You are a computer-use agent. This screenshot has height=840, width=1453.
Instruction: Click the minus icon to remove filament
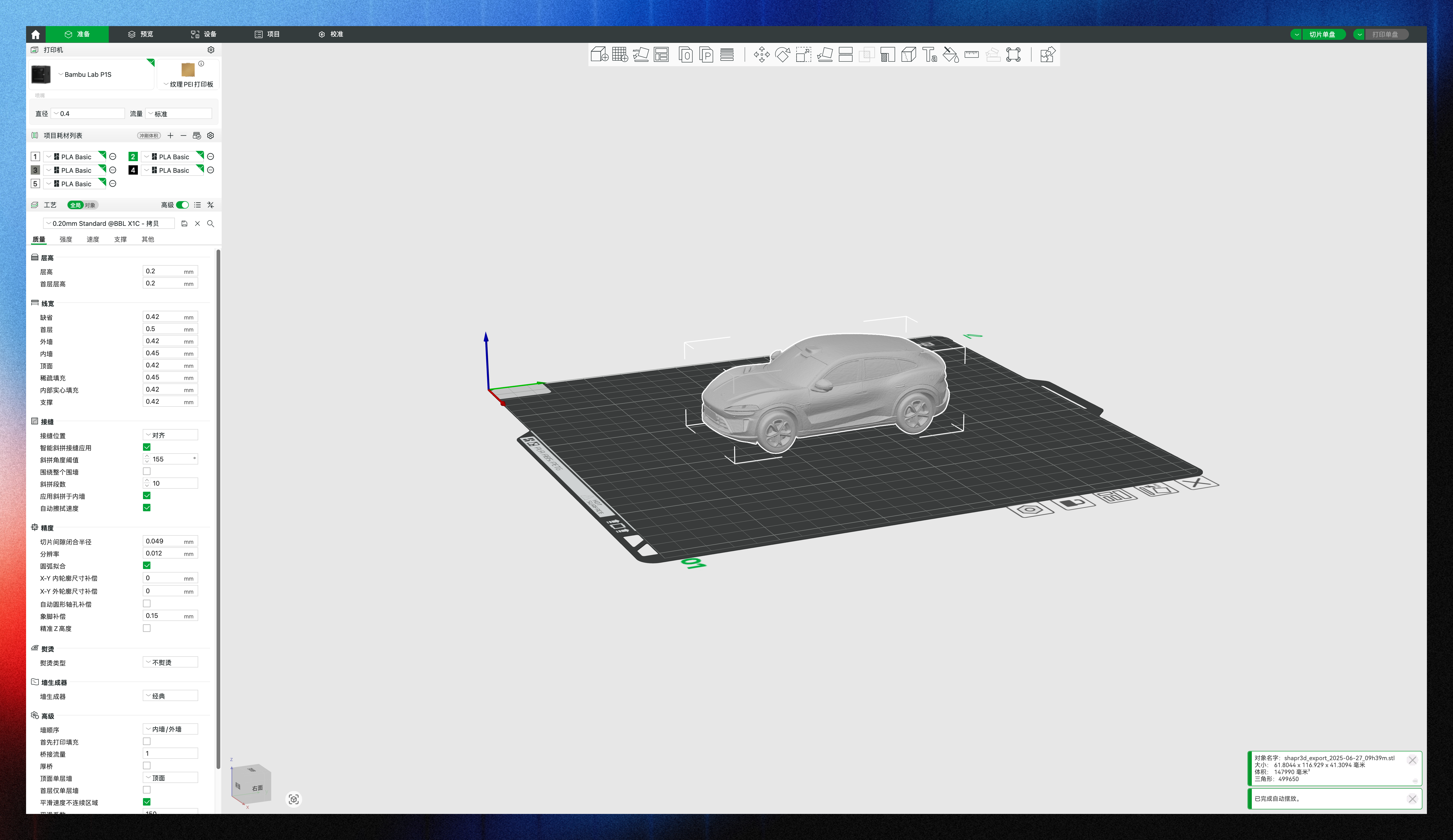click(x=183, y=135)
